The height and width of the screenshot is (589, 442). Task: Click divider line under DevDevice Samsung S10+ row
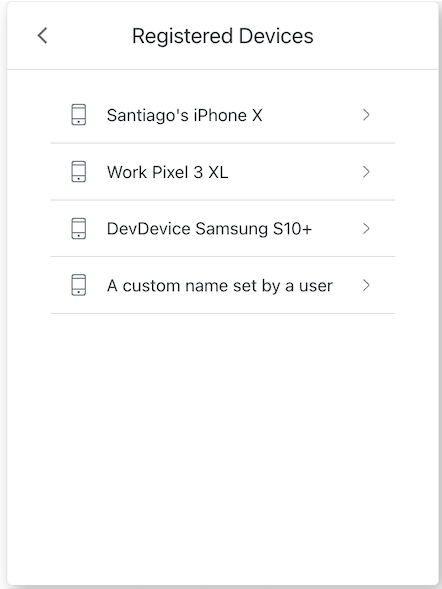[223, 257]
